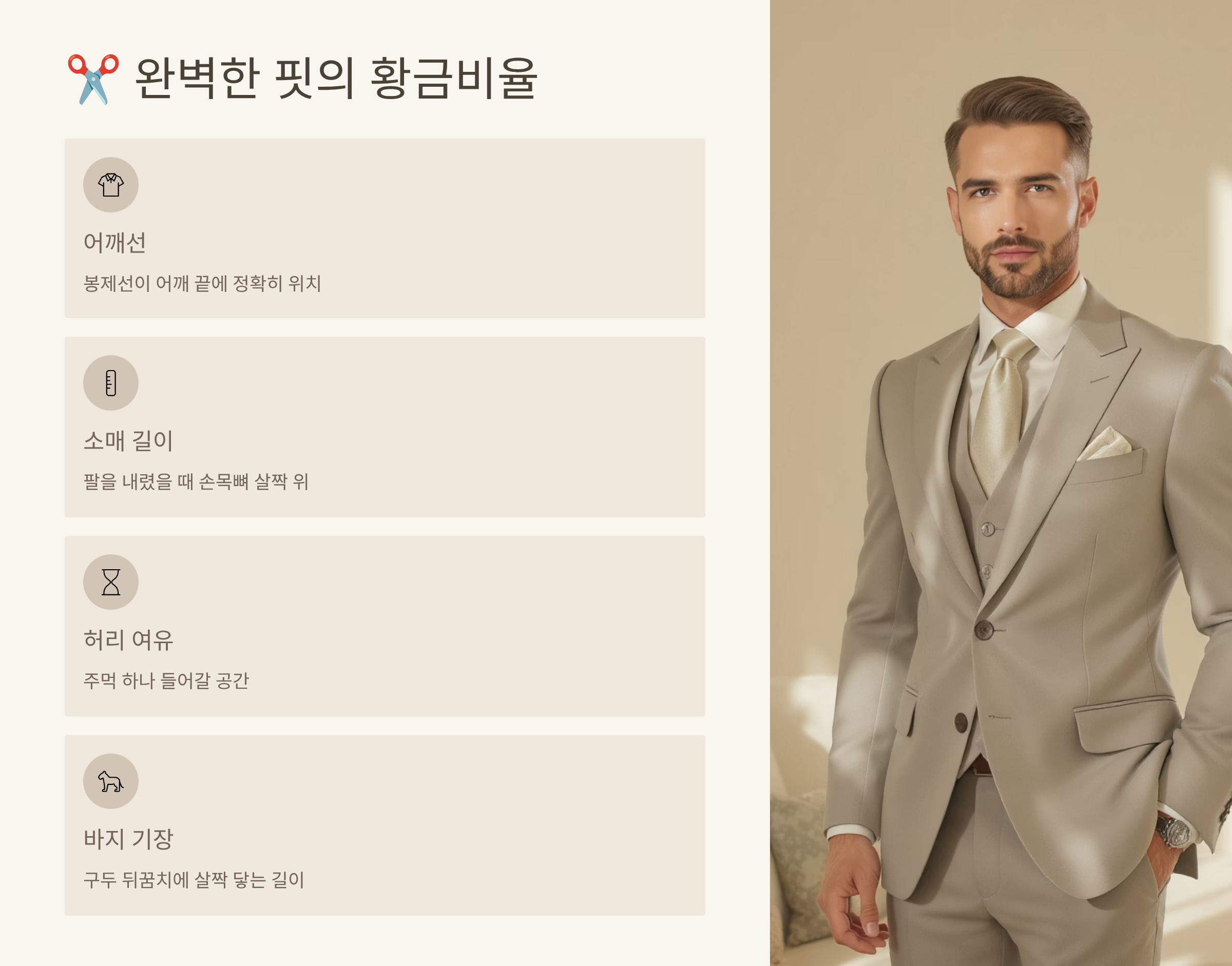Click the 바지 기장 heading

pos(128,839)
